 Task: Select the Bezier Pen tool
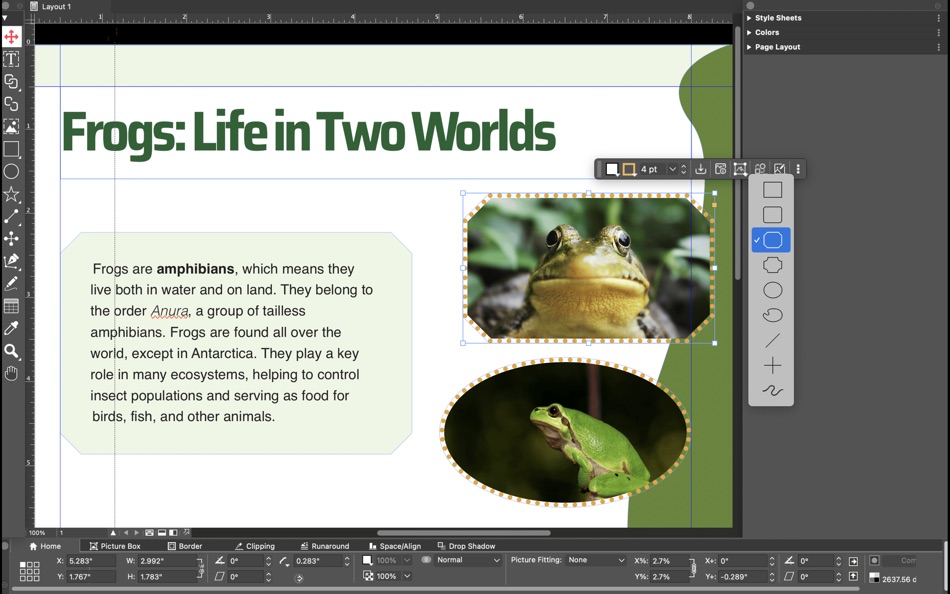[x=11, y=261]
